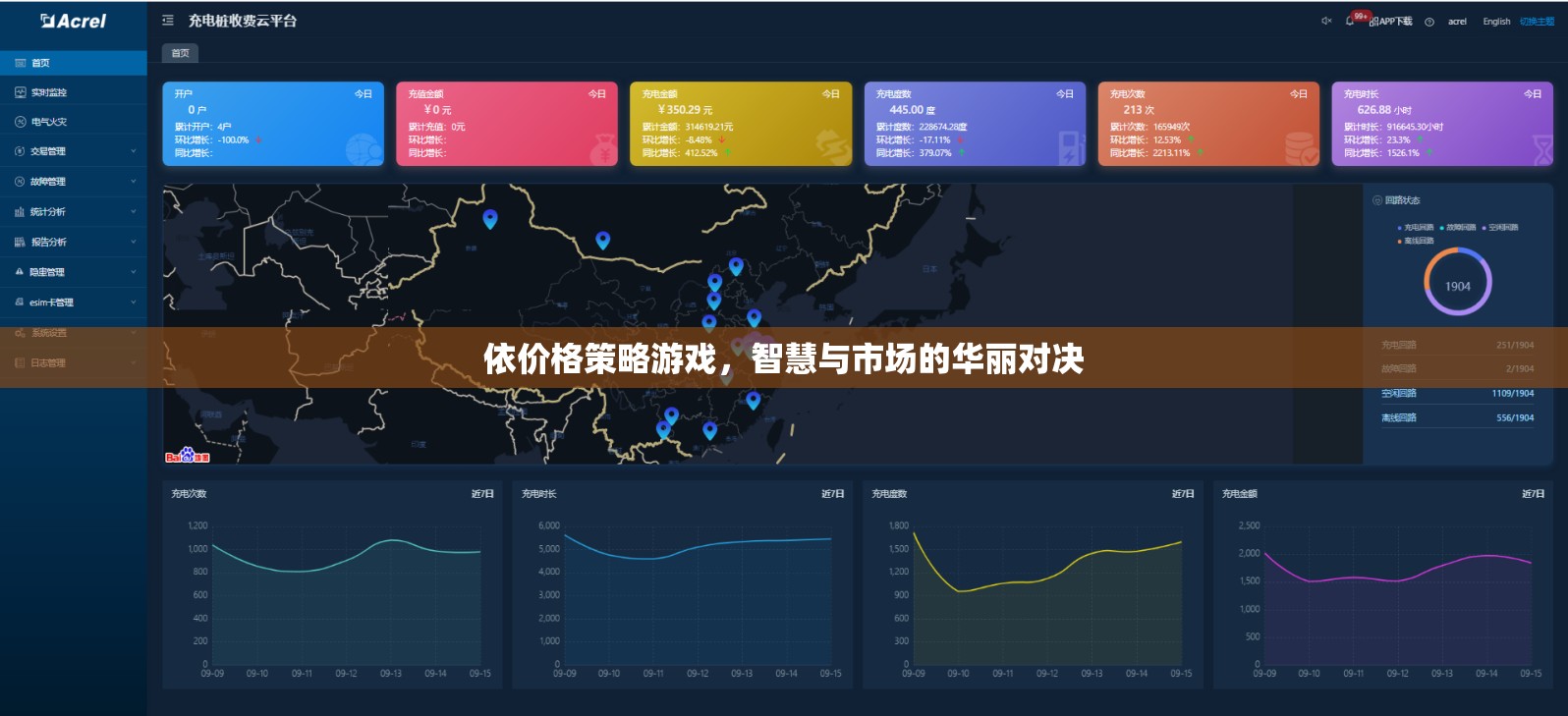Open the acrel user menu in header
Viewport: 1568px width, 716px height.
coord(1457,22)
